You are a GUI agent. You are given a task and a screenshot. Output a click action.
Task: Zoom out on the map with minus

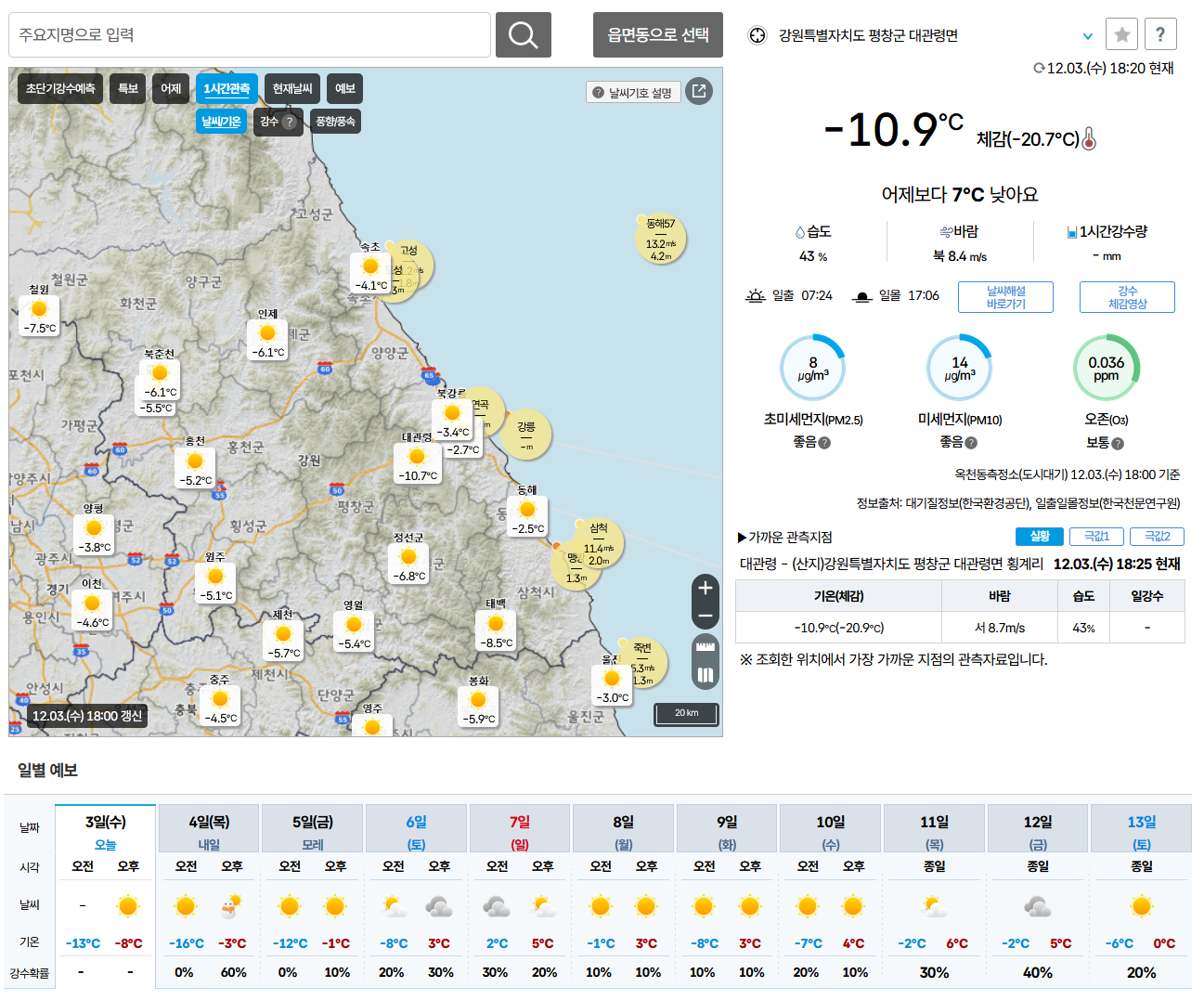(x=706, y=616)
